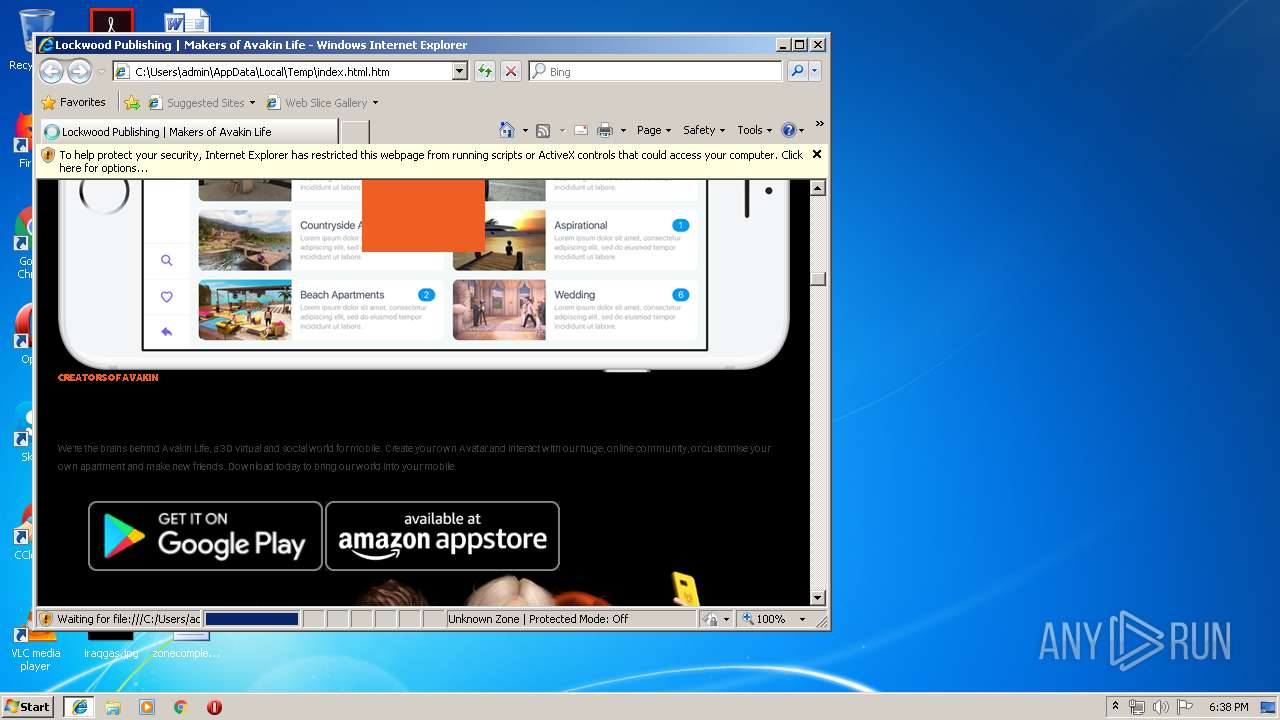Viewport: 1280px width, 720px height.
Task: Open the Windows Start menu
Action: click(28, 707)
